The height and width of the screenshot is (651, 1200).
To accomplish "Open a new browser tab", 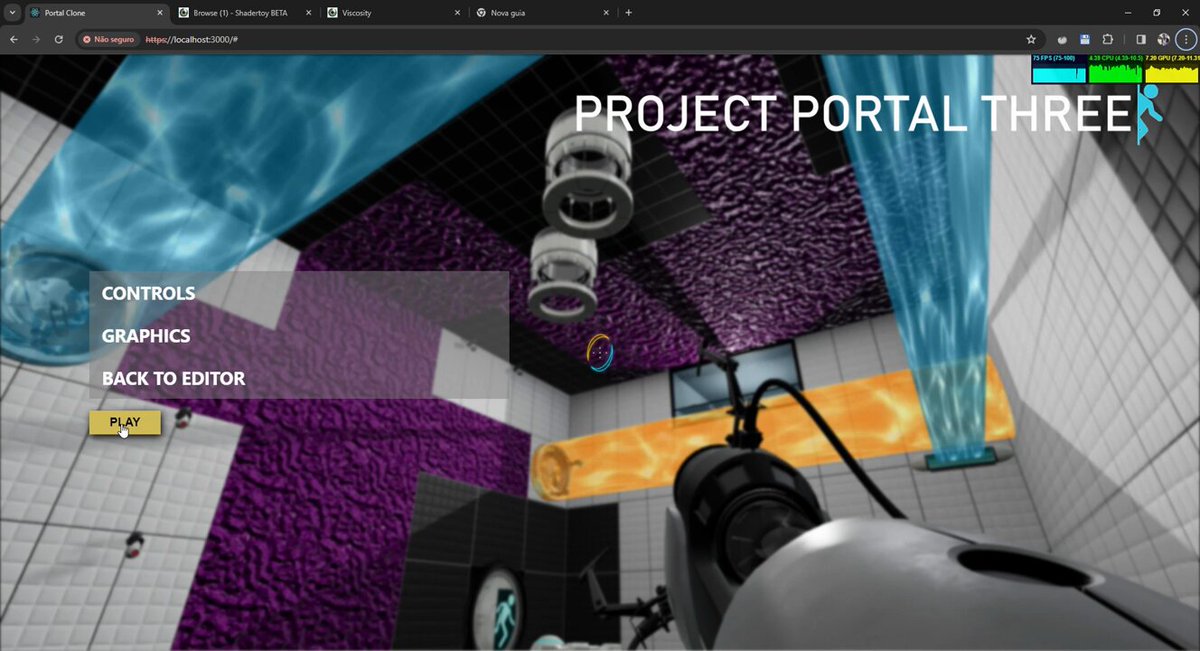I will (628, 13).
